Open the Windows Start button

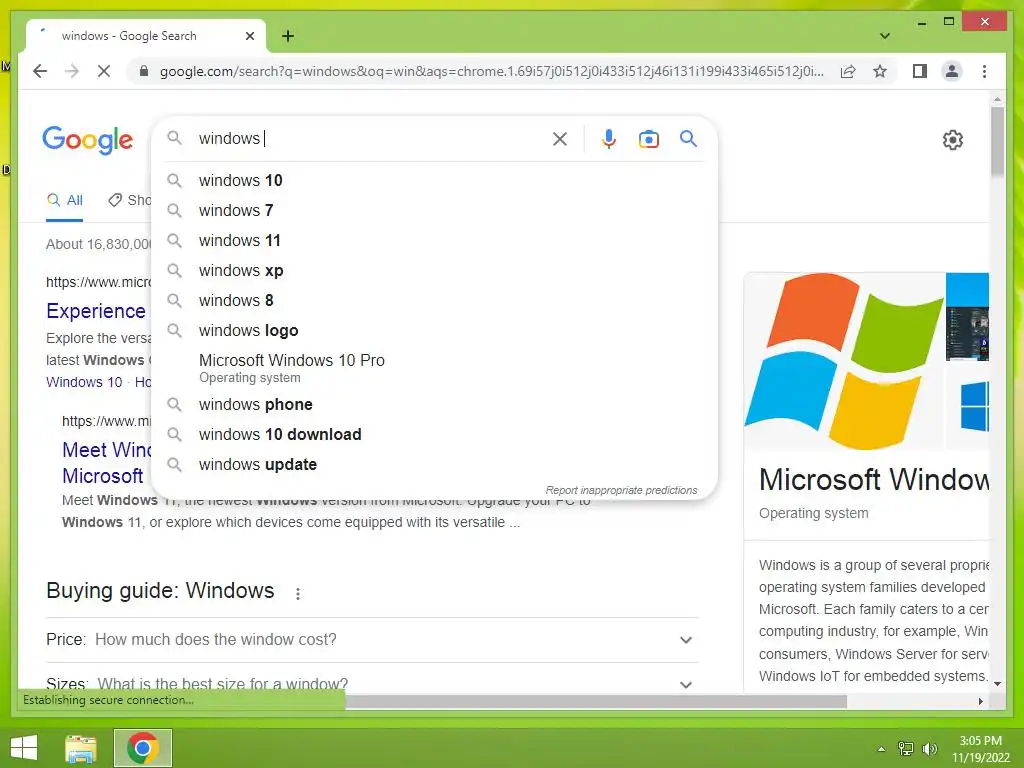[x=24, y=748]
